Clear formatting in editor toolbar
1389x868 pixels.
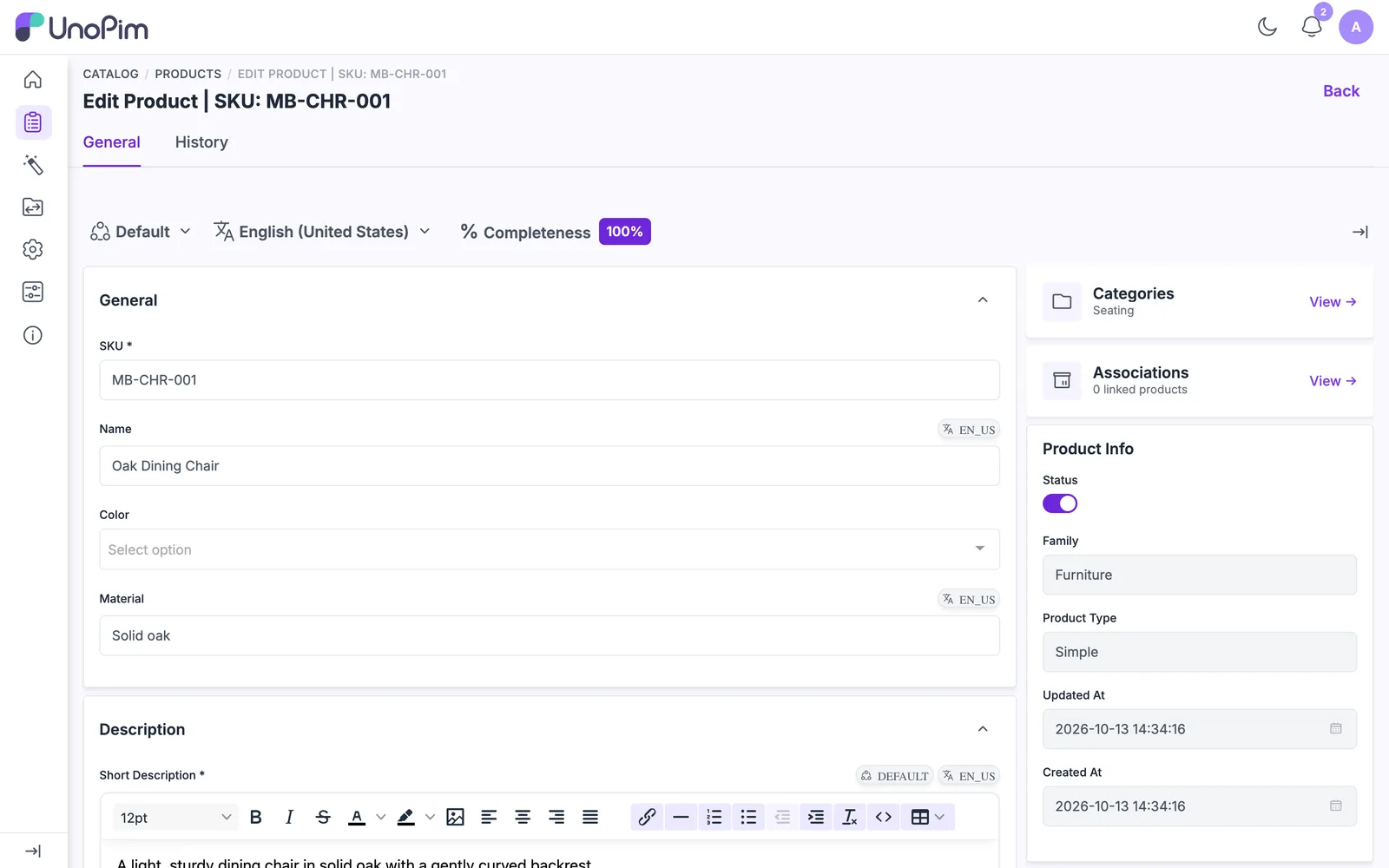tap(850, 817)
